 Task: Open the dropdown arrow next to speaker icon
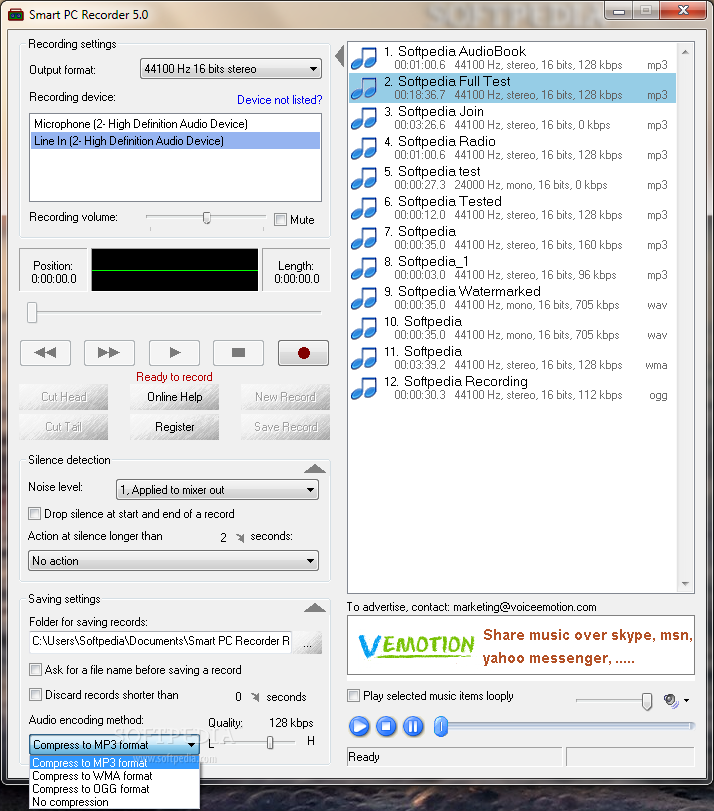(x=687, y=701)
